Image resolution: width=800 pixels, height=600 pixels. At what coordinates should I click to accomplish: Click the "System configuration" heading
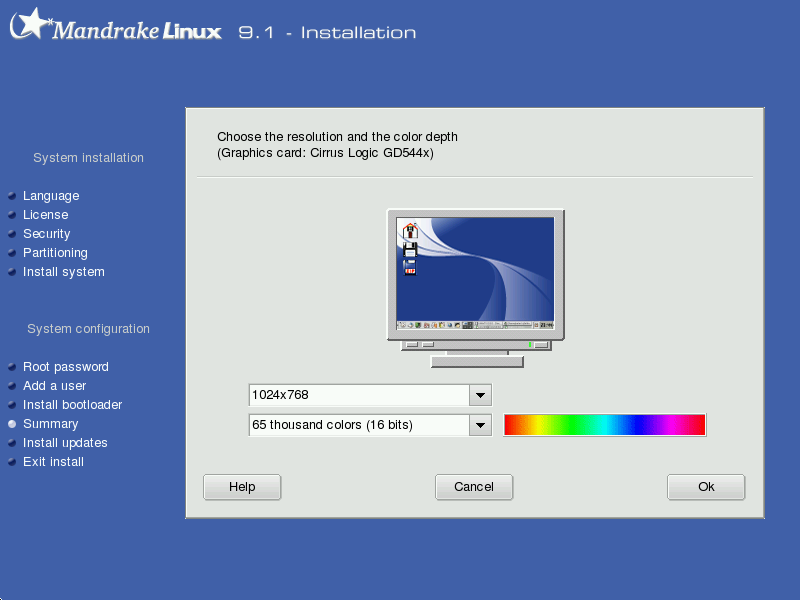point(88,329)
